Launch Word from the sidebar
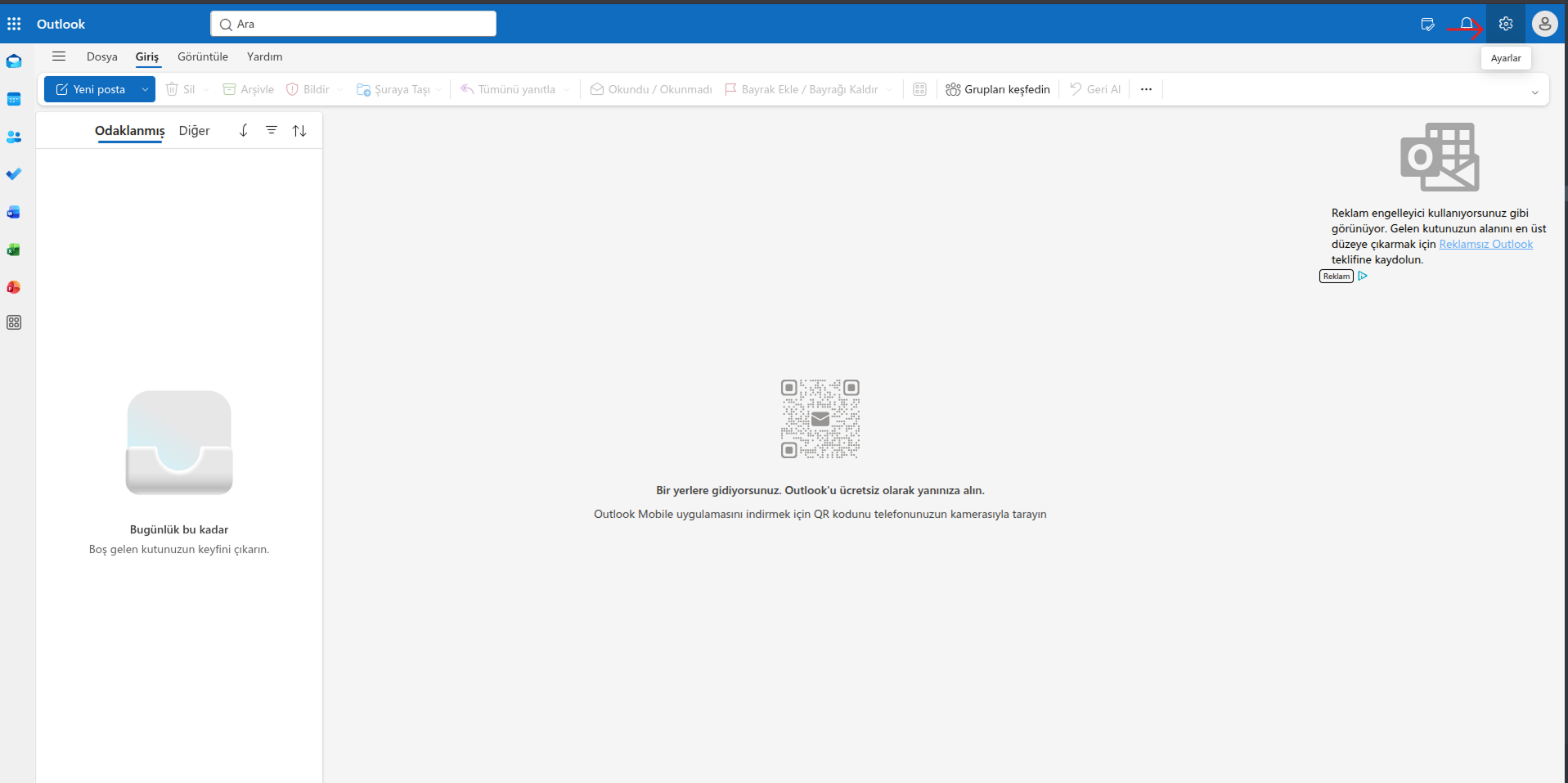The height and width of the screenshot is (783, 1568). [14, 212]
